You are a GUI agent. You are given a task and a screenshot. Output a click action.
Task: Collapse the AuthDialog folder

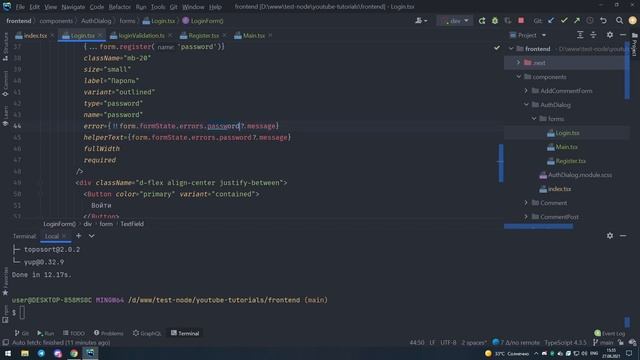point(526,104)
